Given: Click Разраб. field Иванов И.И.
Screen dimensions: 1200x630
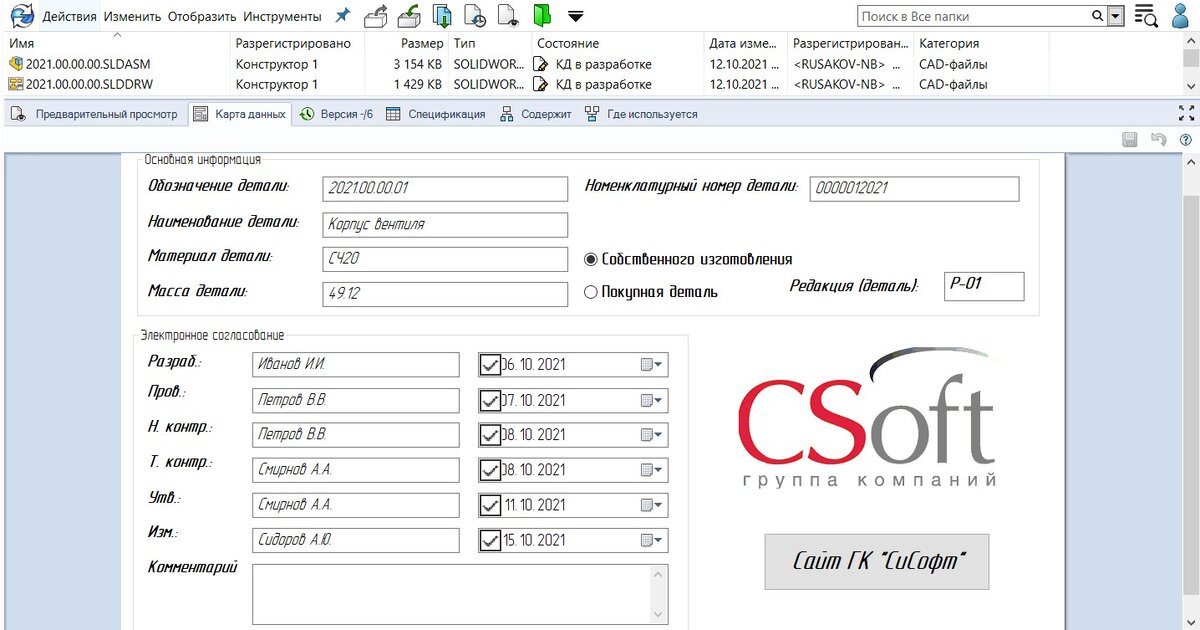Looking at the screenshot, I should pyautogui.click(x=355, y=365).
